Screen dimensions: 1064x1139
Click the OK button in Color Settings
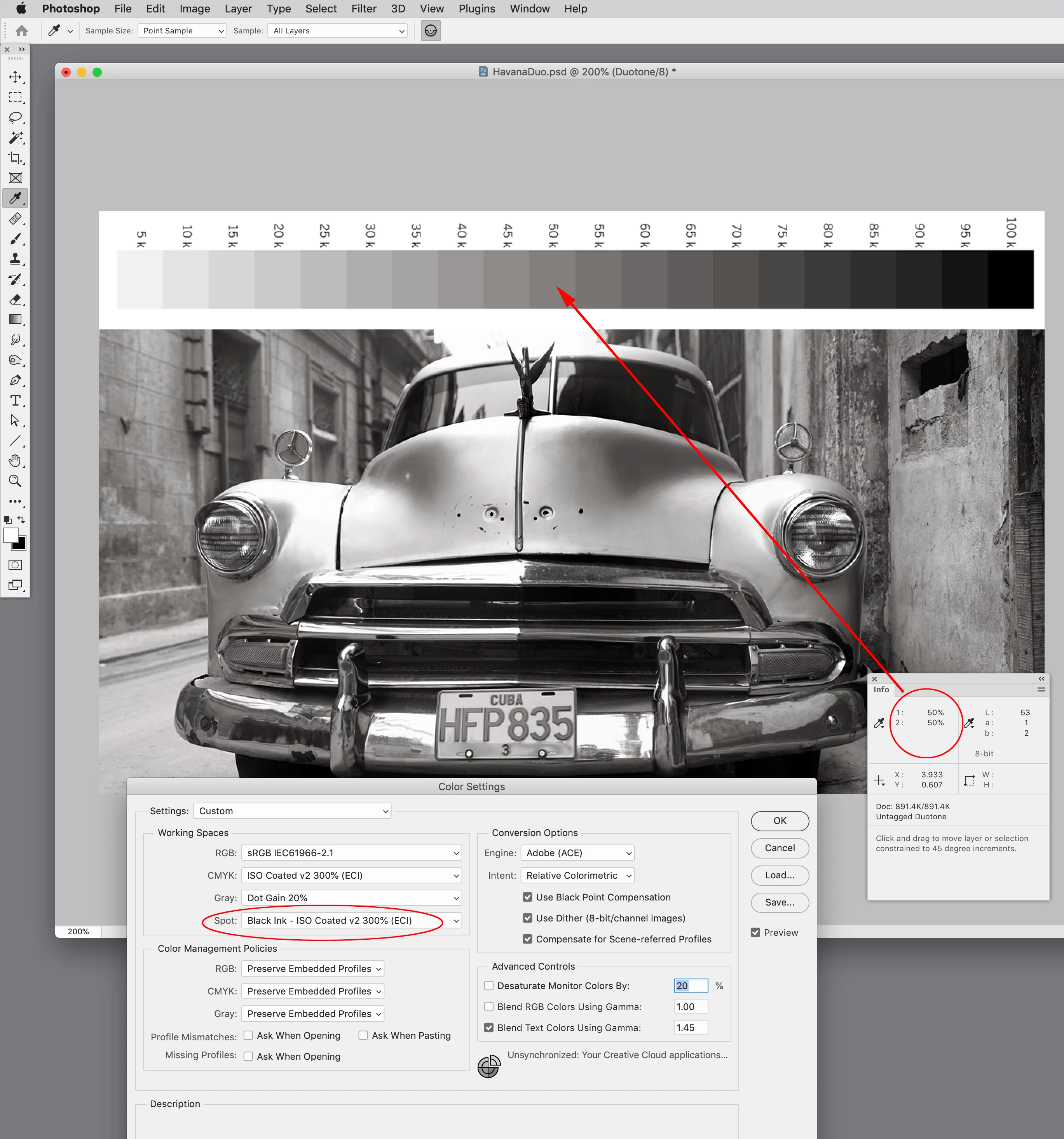click(780, 820)
